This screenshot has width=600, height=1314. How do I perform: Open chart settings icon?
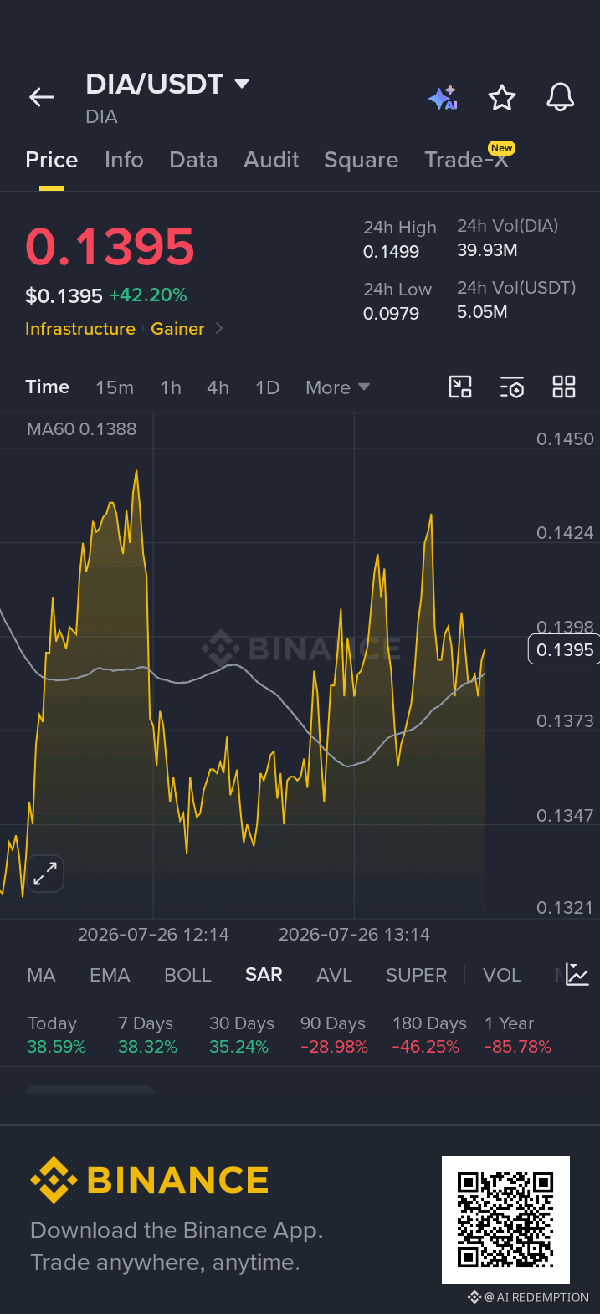click(x=512, y=387)
